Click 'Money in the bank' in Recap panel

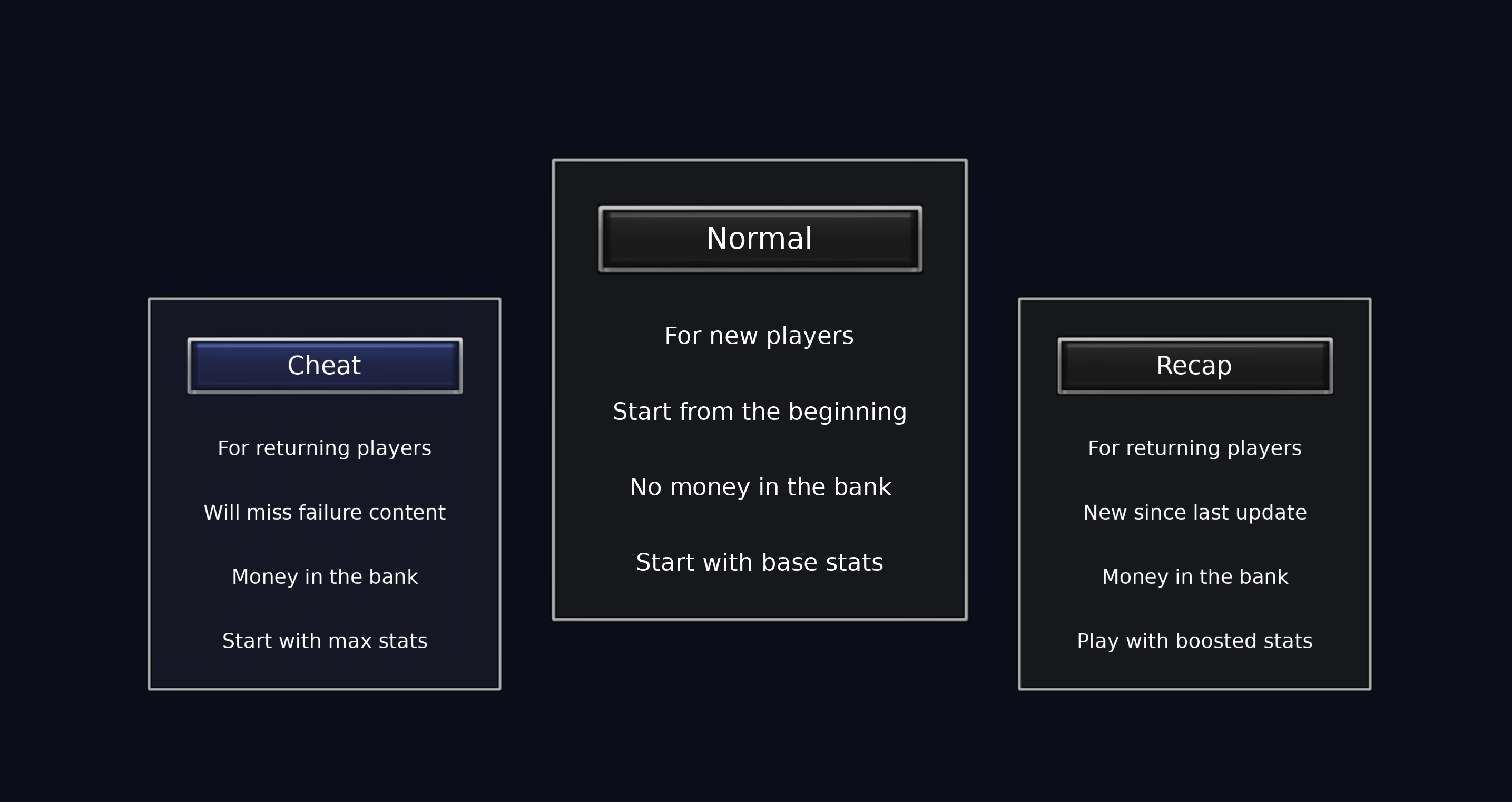coord(1194,576)
